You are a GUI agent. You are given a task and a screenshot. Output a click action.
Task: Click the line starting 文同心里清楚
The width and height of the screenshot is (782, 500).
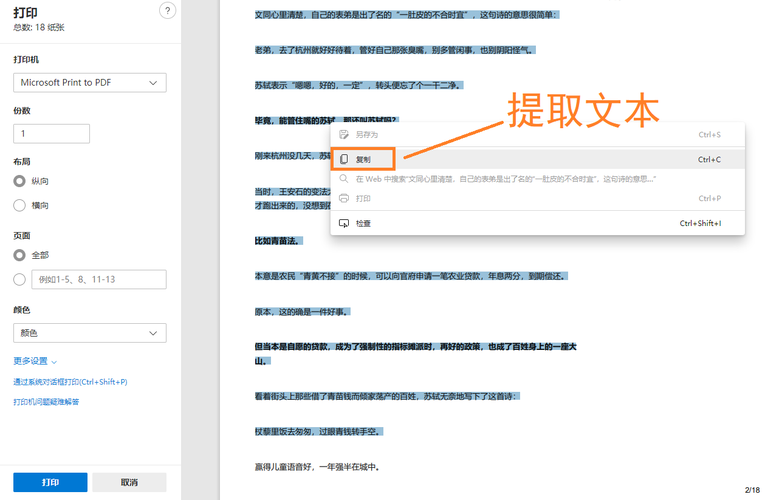click(x=407, y=15)
